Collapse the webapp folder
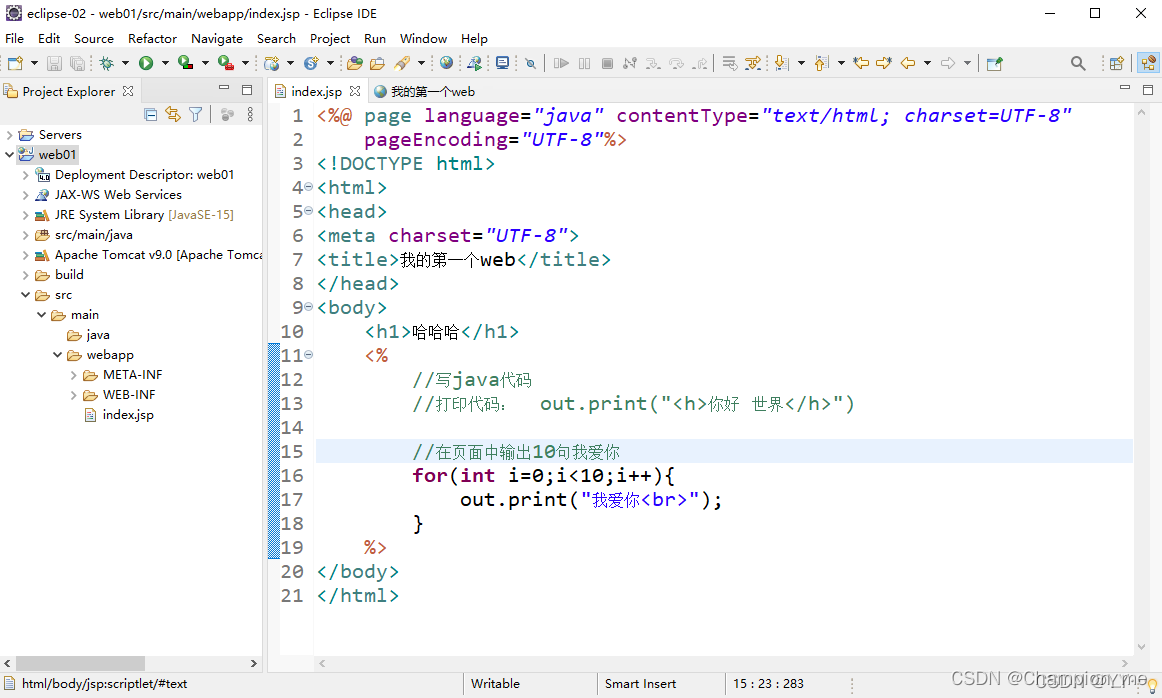 point(57,355)
